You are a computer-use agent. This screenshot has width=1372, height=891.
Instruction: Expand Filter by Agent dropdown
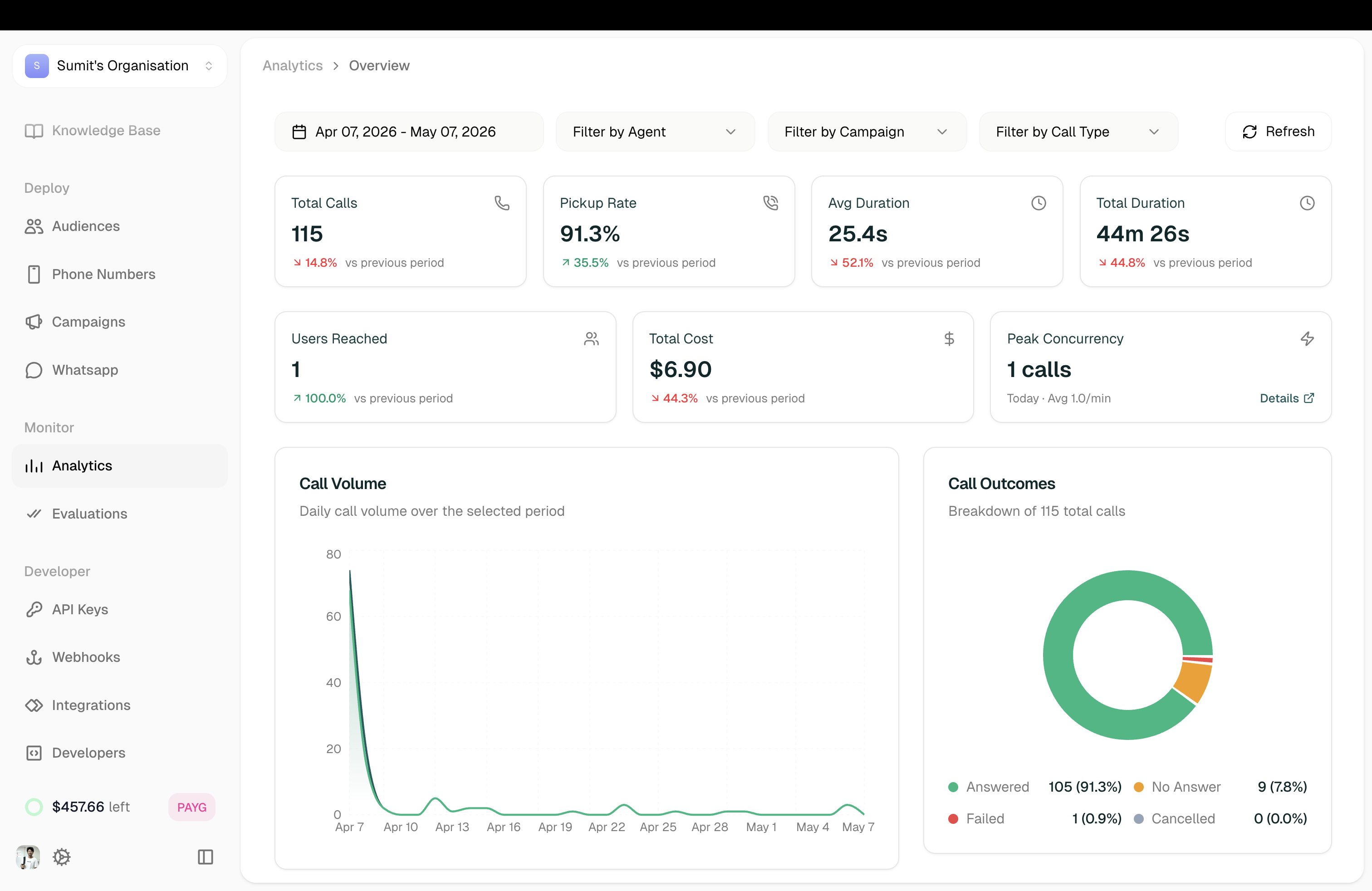[x=655, y=132]
